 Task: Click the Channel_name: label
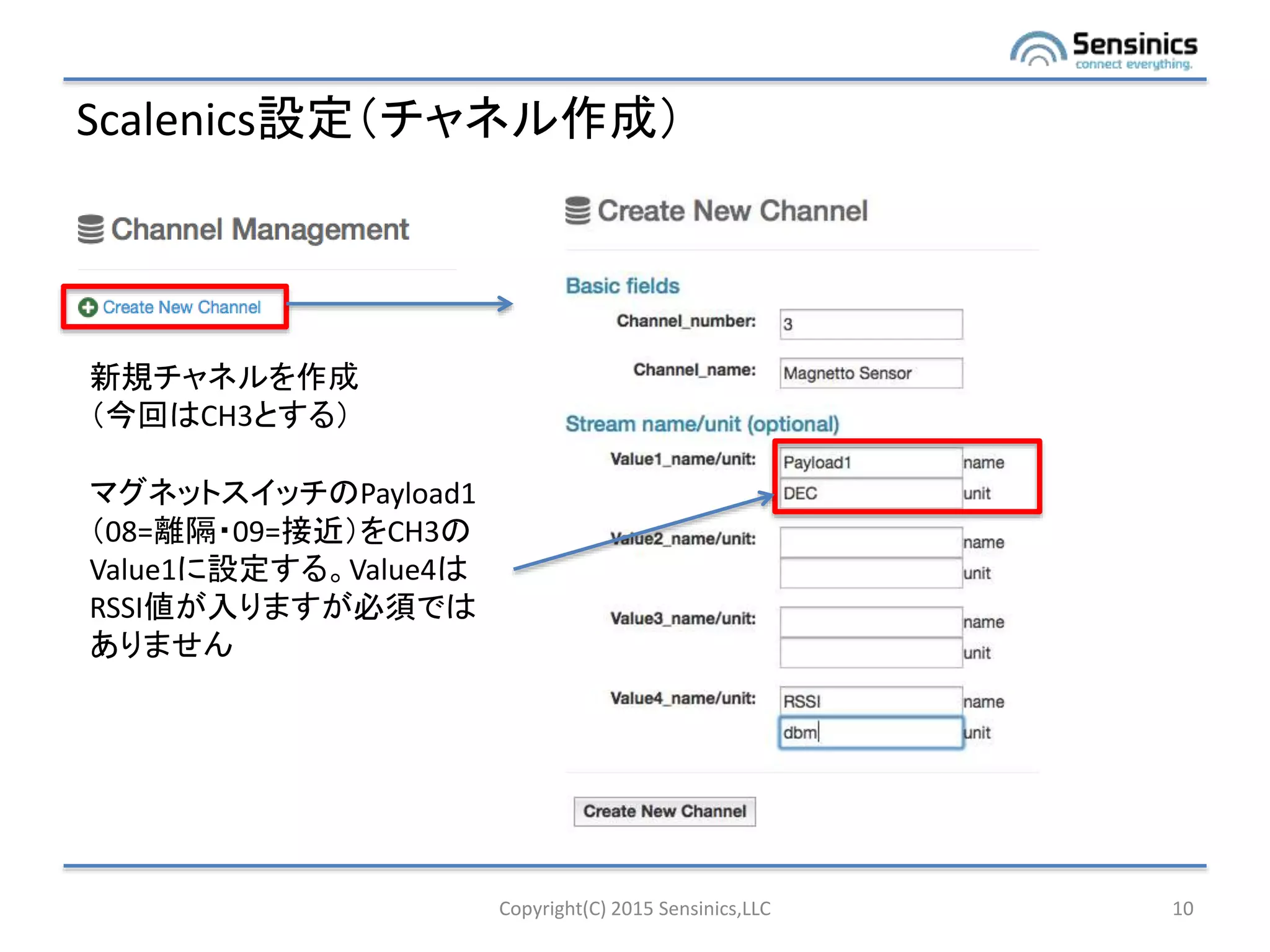[695, 370]
